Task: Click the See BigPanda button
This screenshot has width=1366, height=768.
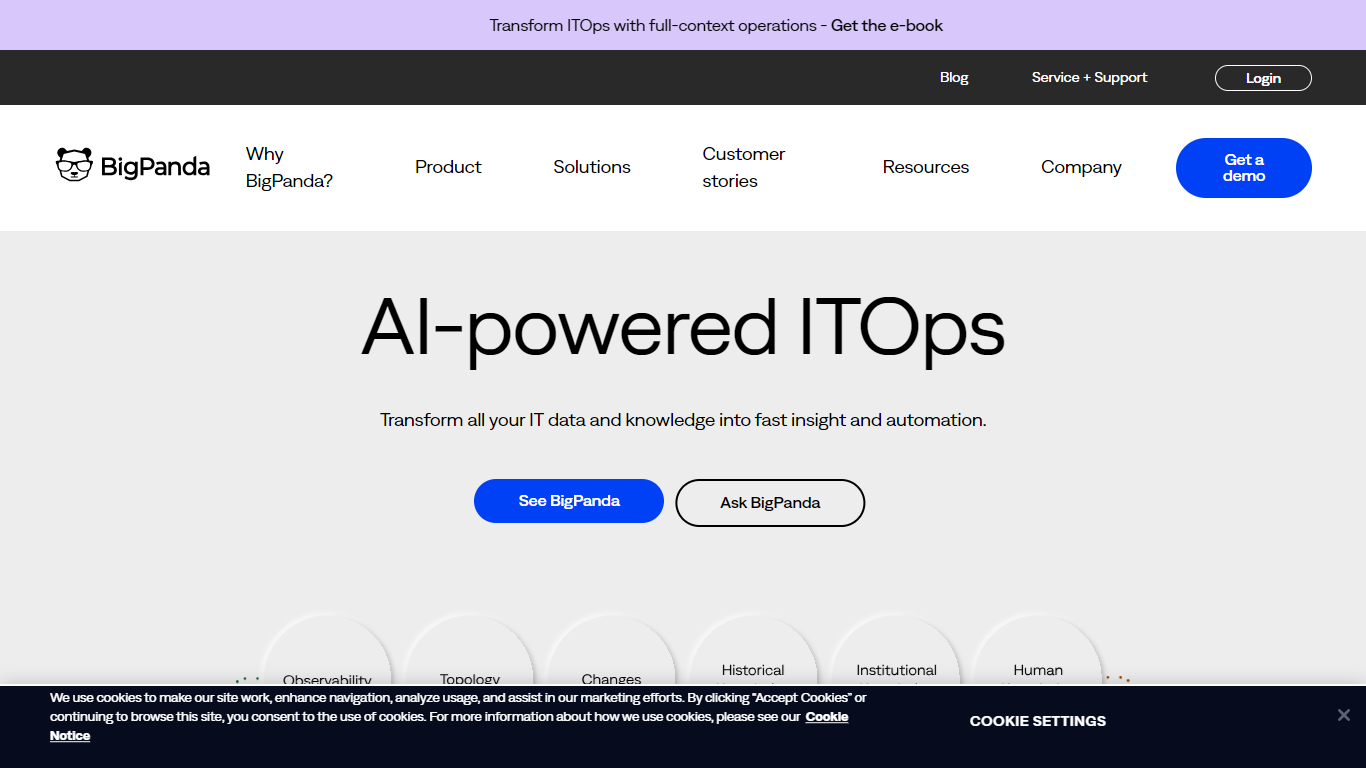Action: pos(569,501)
